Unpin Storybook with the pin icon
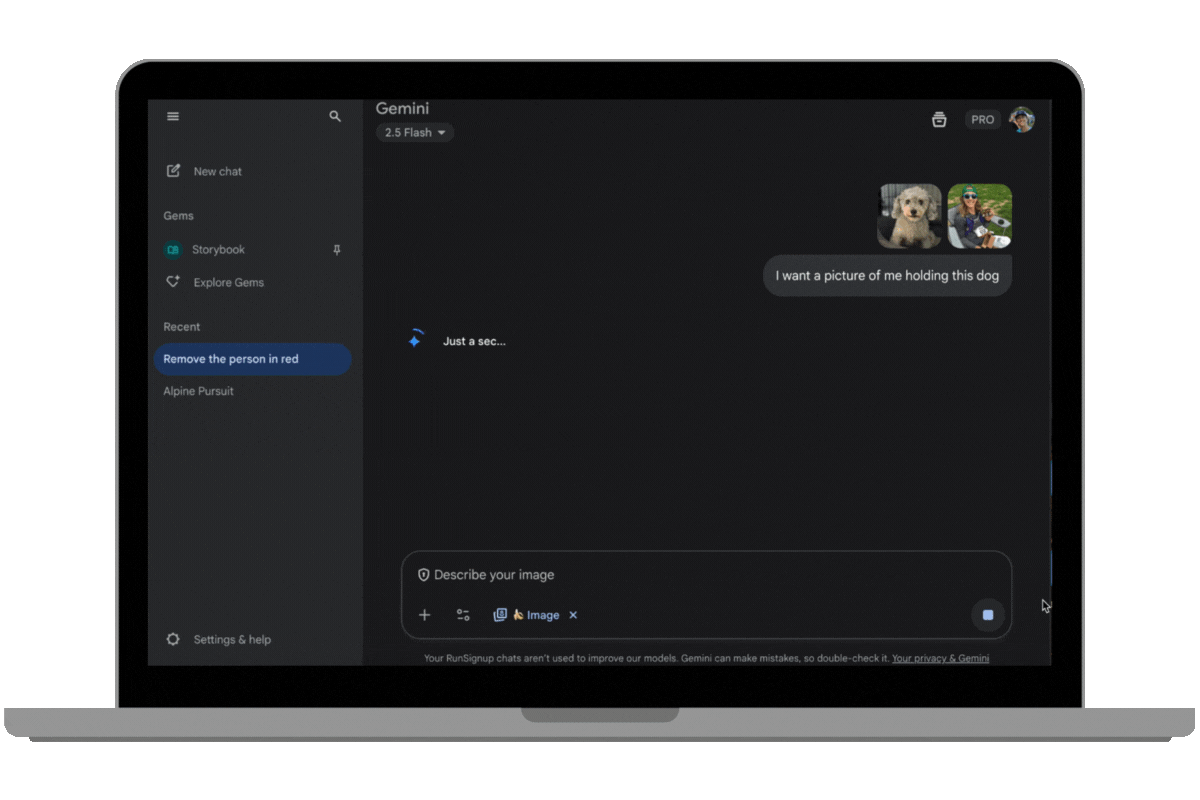1200x800 pixels. (x=337, y=250)
